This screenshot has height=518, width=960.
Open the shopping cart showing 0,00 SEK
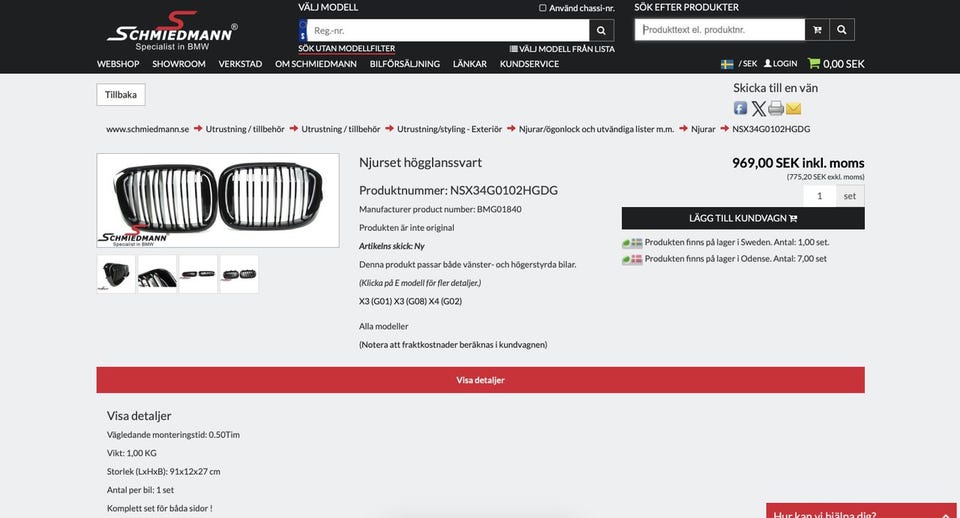click(x=836, y=64)
